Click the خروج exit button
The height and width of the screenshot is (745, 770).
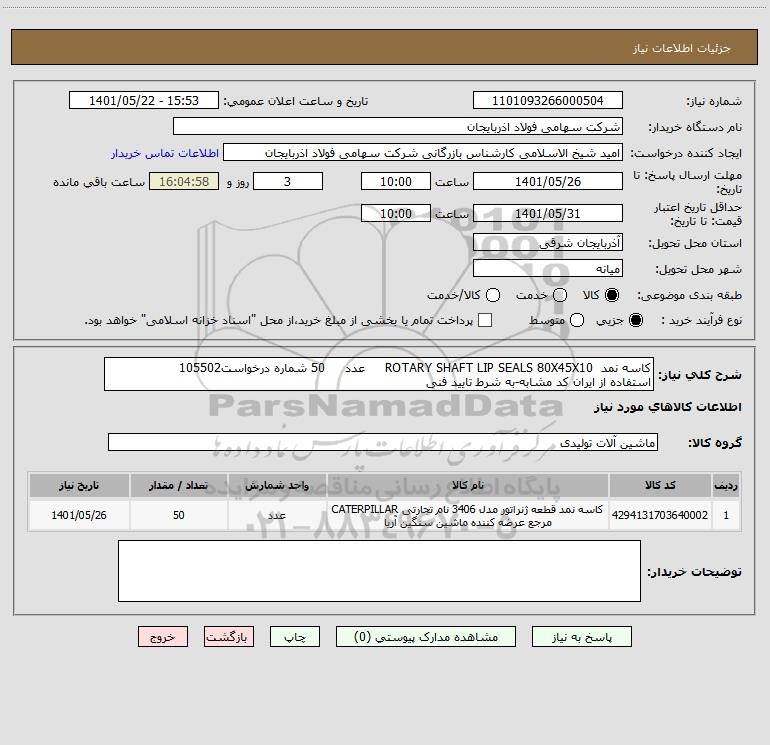163,637
